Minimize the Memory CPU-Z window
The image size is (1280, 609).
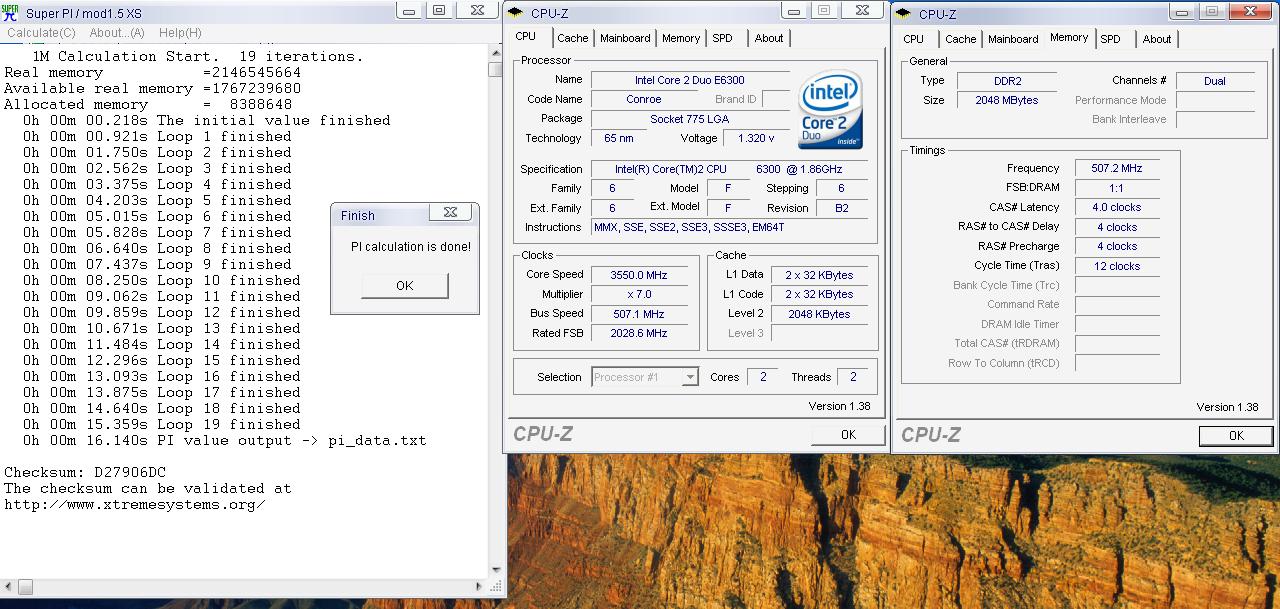(1183, 10)
